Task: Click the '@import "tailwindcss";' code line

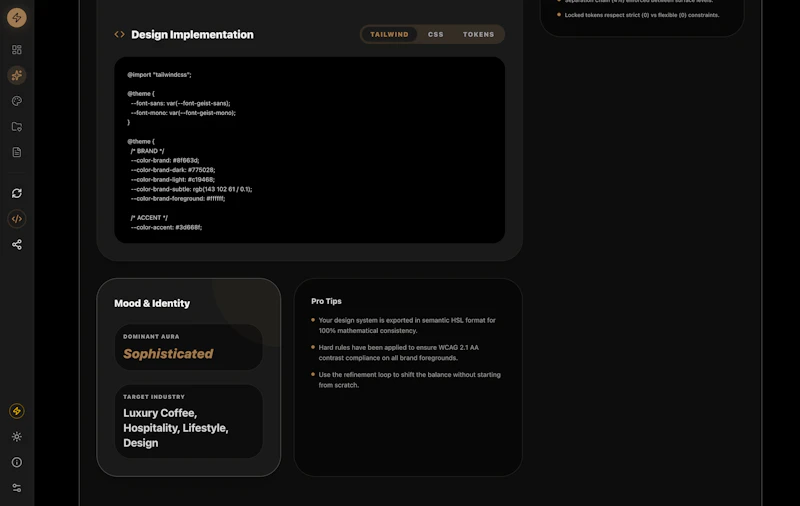Action: click(159, 74)
